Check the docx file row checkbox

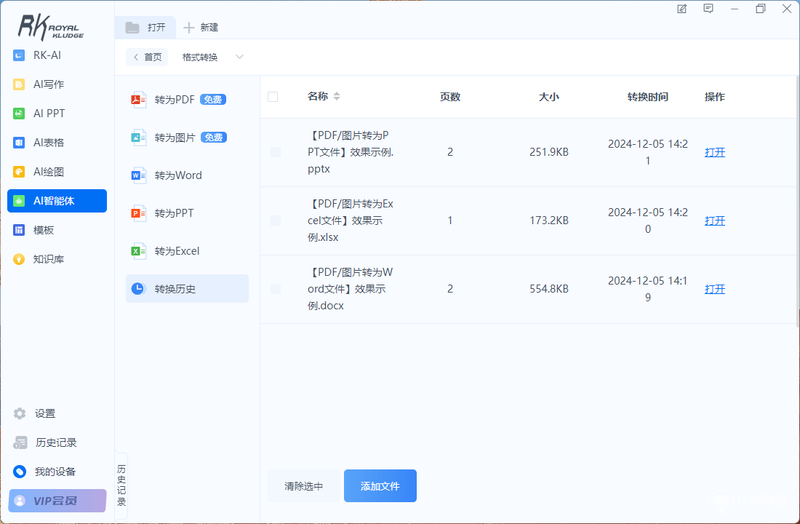coord(276,289)
